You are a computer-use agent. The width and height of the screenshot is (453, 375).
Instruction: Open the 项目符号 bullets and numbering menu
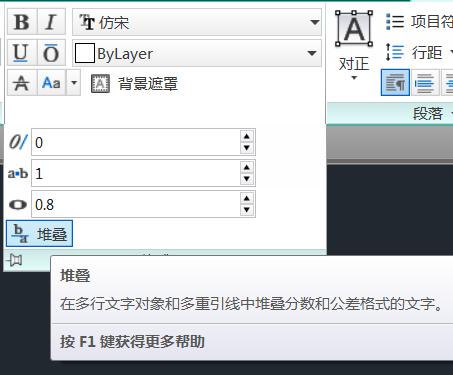coord(419,22)
